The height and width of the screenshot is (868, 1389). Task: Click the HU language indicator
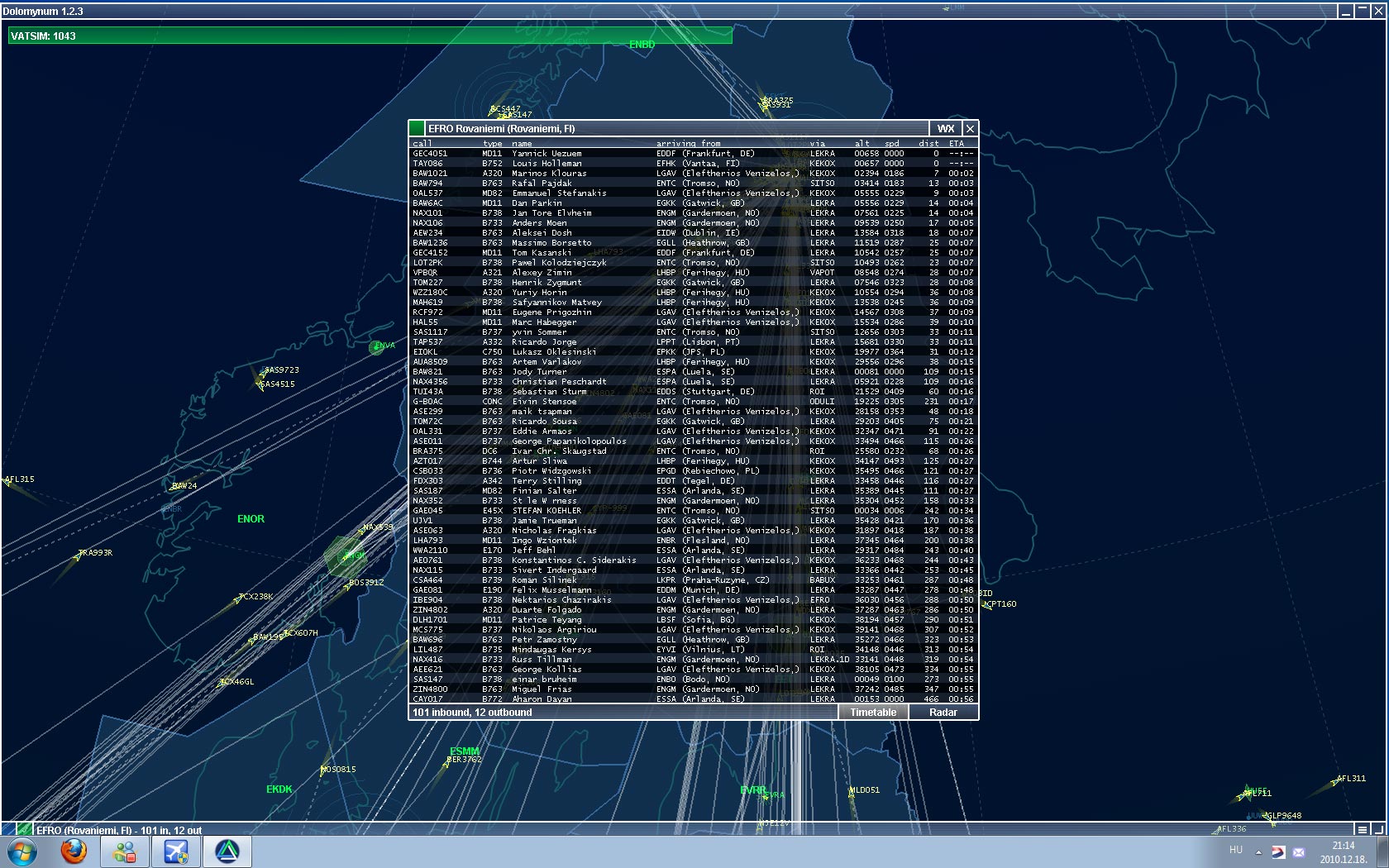pos(1236,850)
